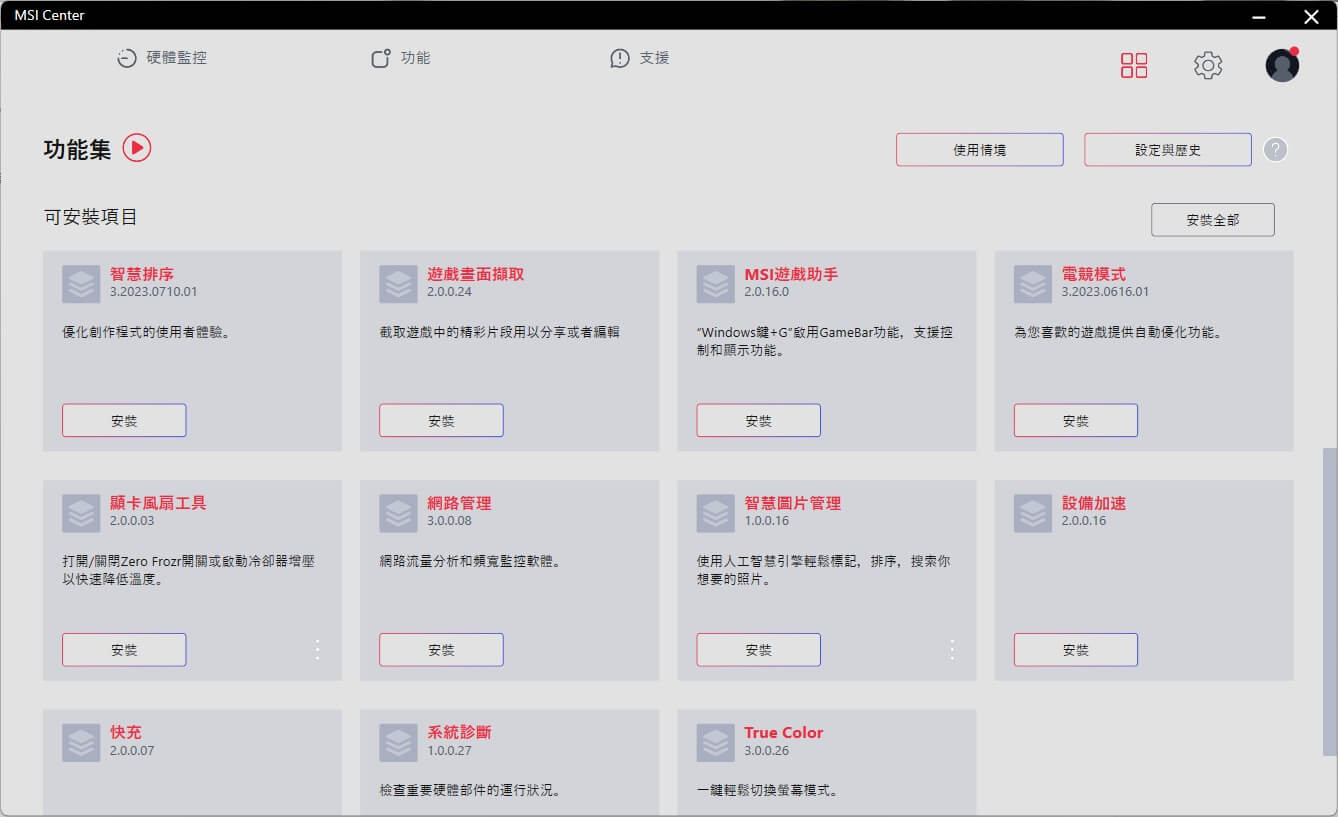The height and width of the screenshot is (817, 1338).
Task: Select the 智慧排序 title
Action: [142, 274]
